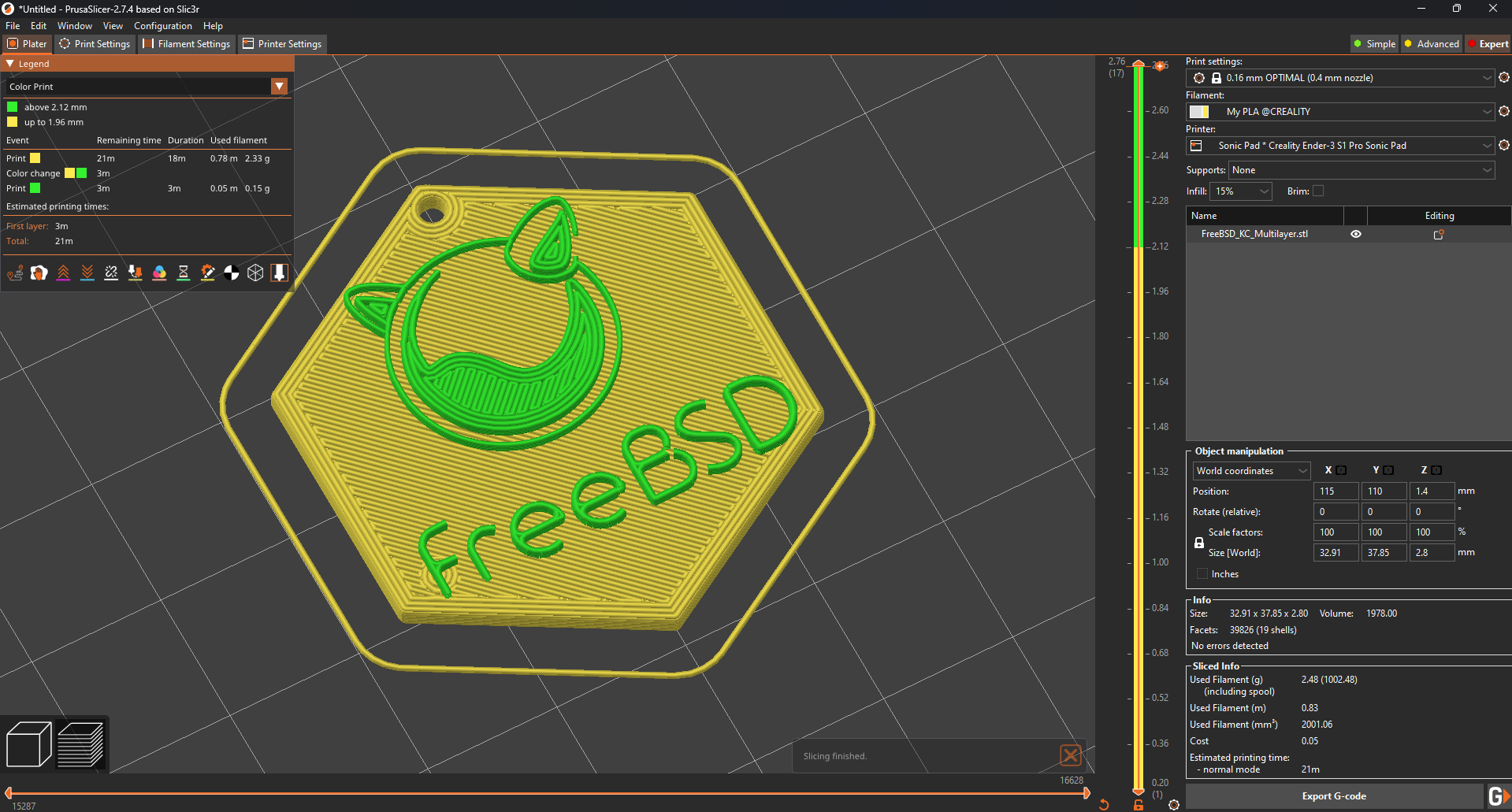The width and height of the screenshot is (1512, 812).
Task: Toggle deretractions downward arrows icon
Action: pos(87,273)
